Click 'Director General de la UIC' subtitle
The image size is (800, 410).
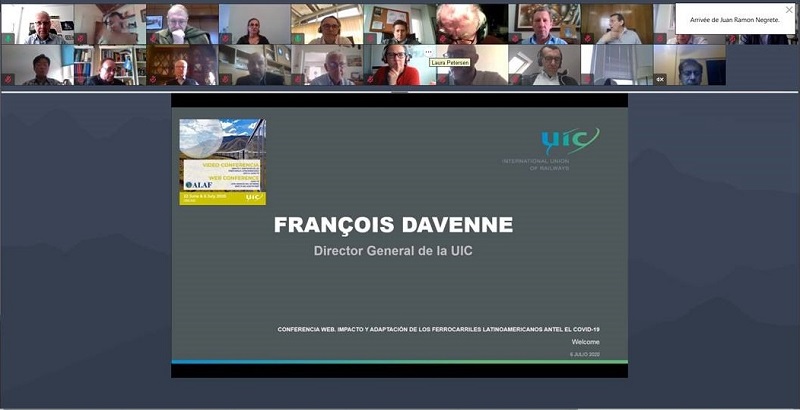393,251
